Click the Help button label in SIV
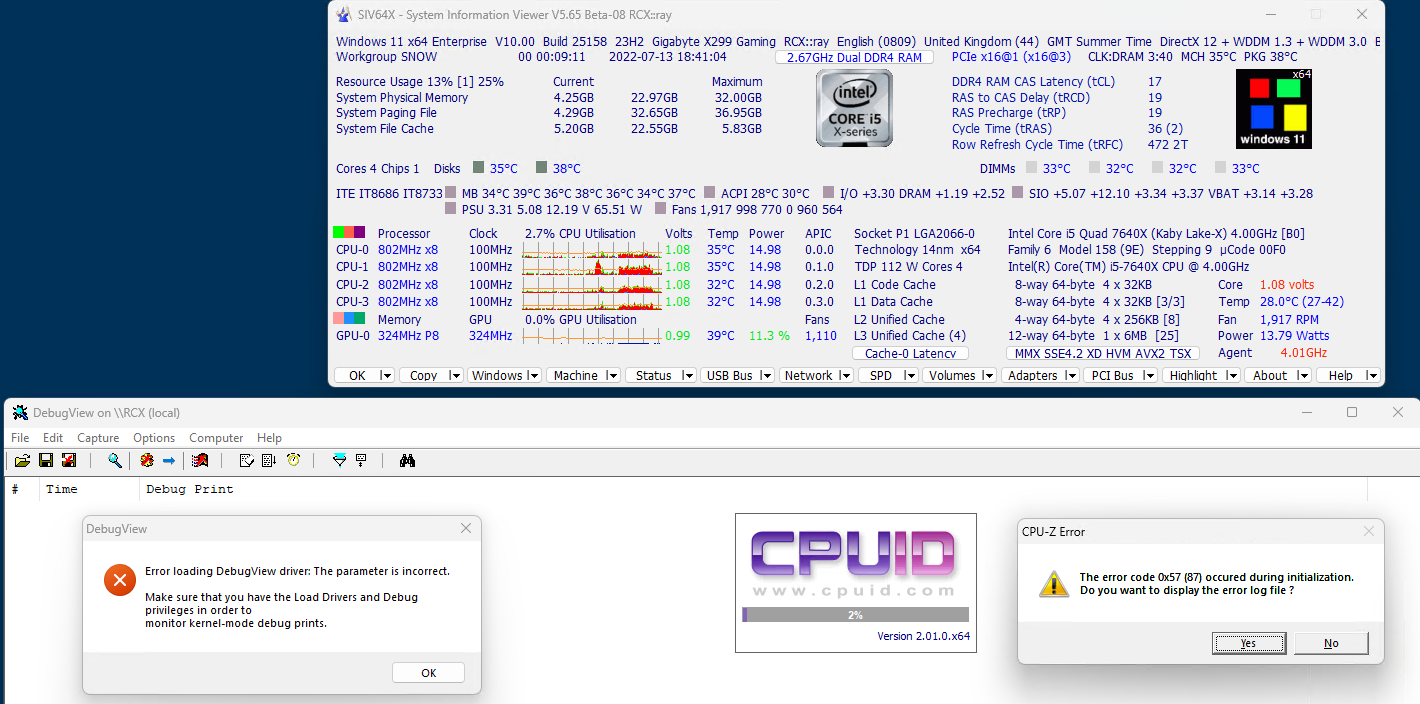Screen dimensions: 1420x704 (x=1341, y=376)
